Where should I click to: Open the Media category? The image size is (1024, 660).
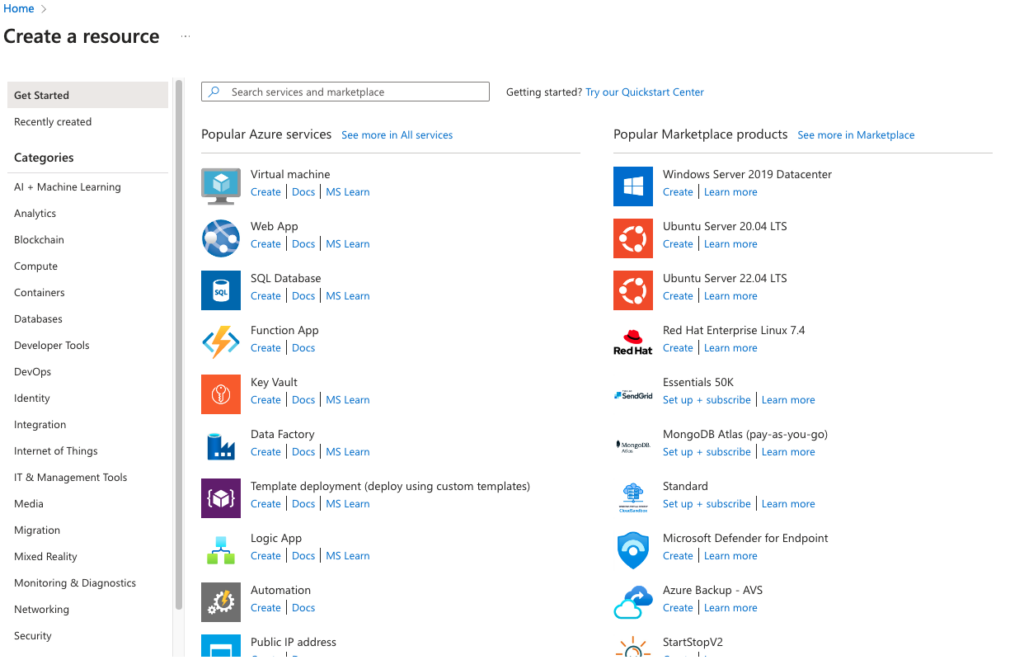coord(29,504)
